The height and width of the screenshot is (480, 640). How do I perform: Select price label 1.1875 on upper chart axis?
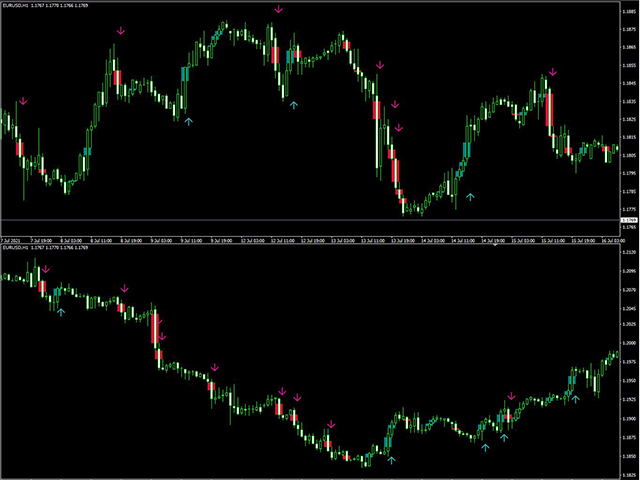tap(629, 29)
